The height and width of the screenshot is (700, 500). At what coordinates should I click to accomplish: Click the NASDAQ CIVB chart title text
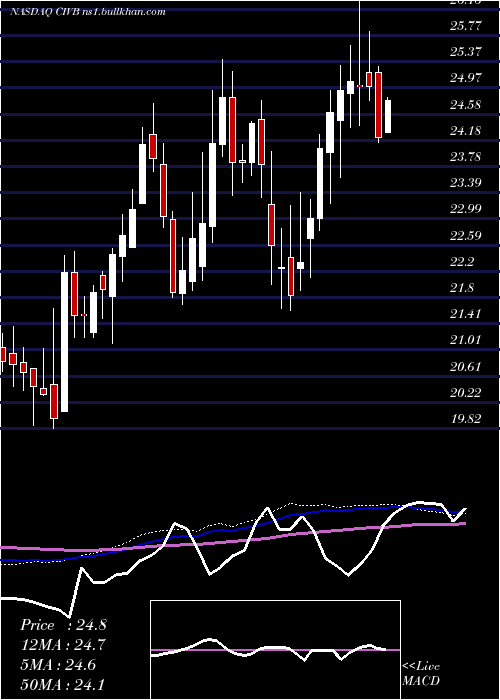[88, 12]
